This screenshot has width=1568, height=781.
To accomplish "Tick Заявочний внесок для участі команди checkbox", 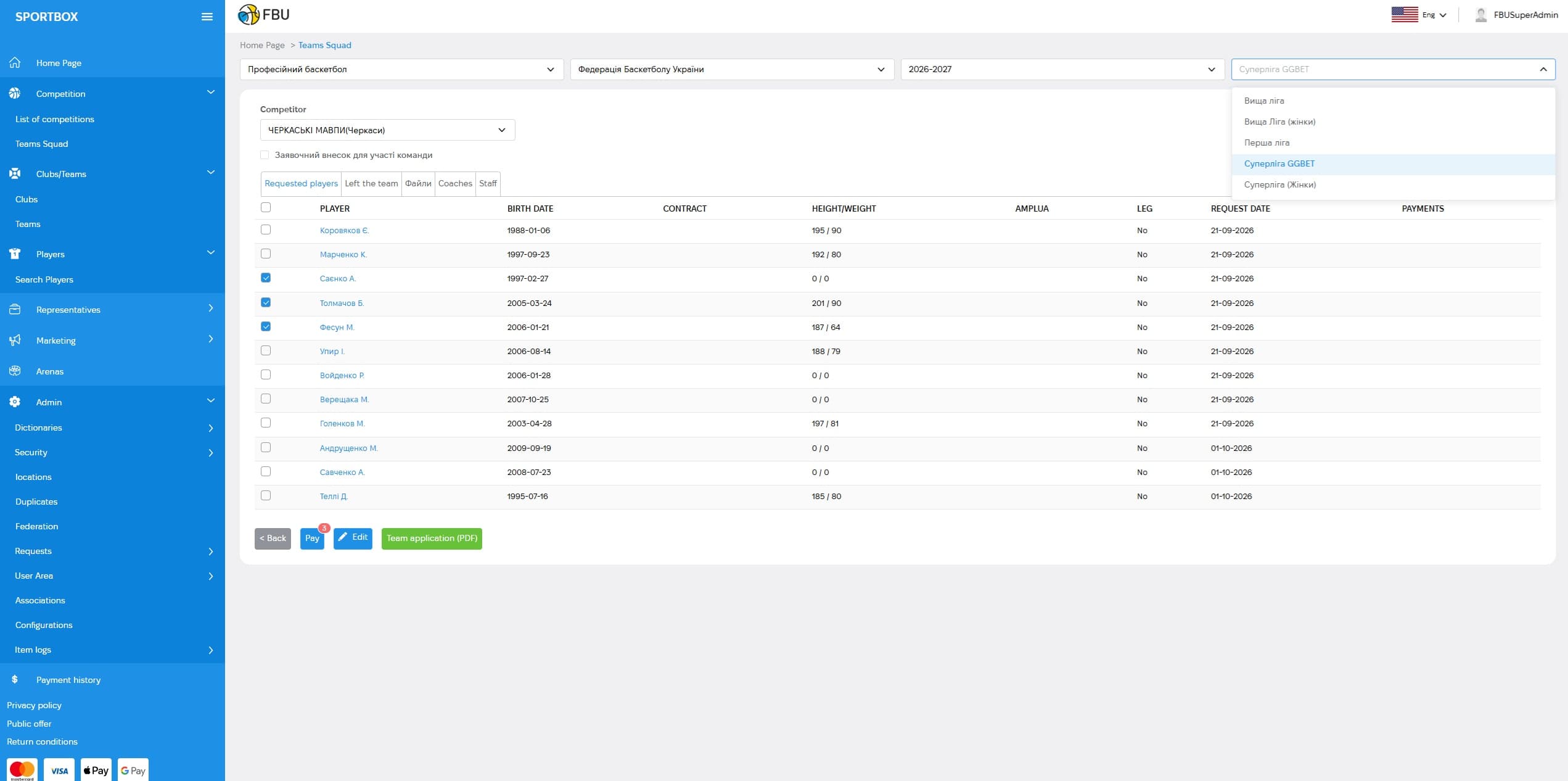I will (265, 155).
